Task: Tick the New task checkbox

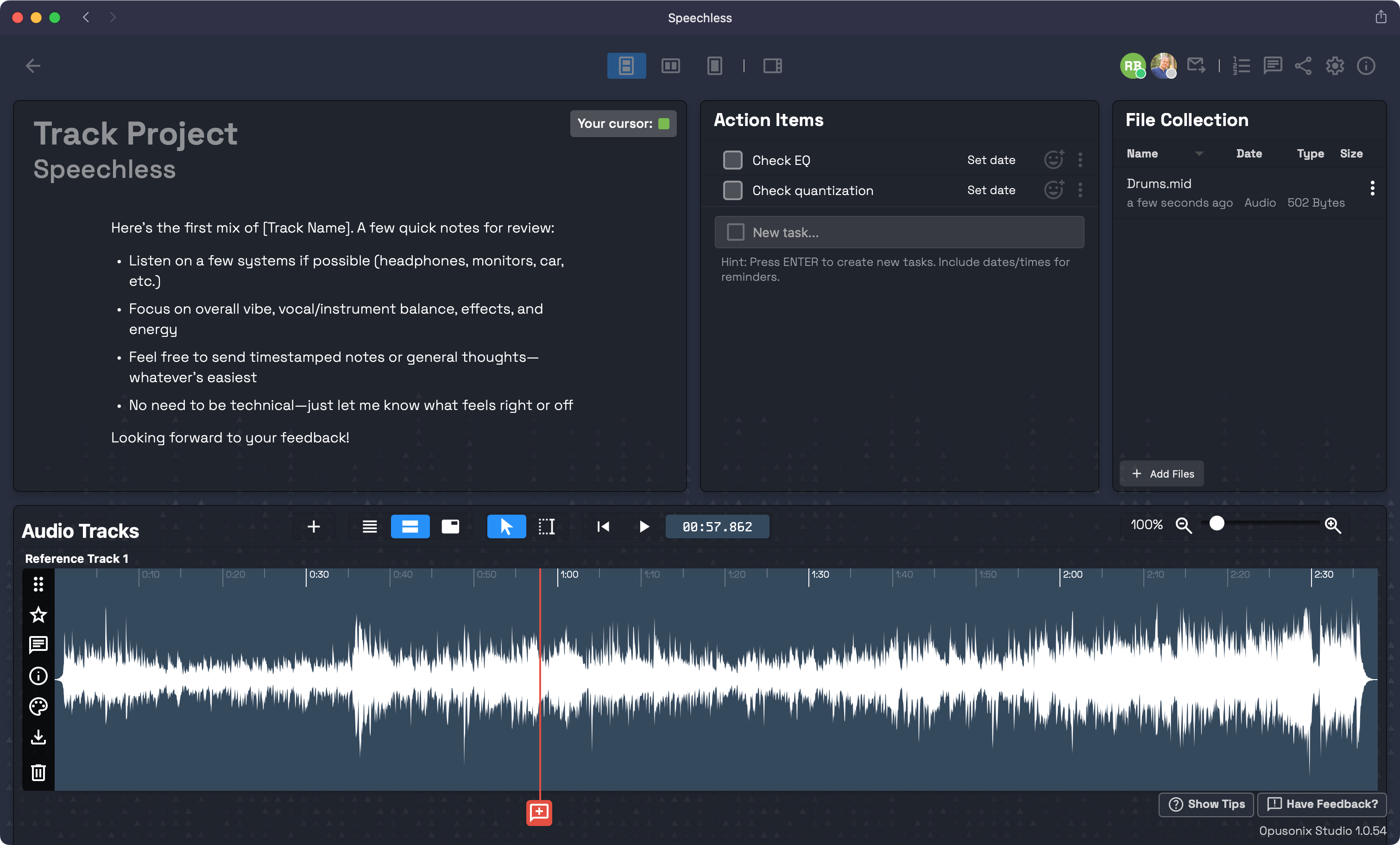Action: tap(735, 232)
